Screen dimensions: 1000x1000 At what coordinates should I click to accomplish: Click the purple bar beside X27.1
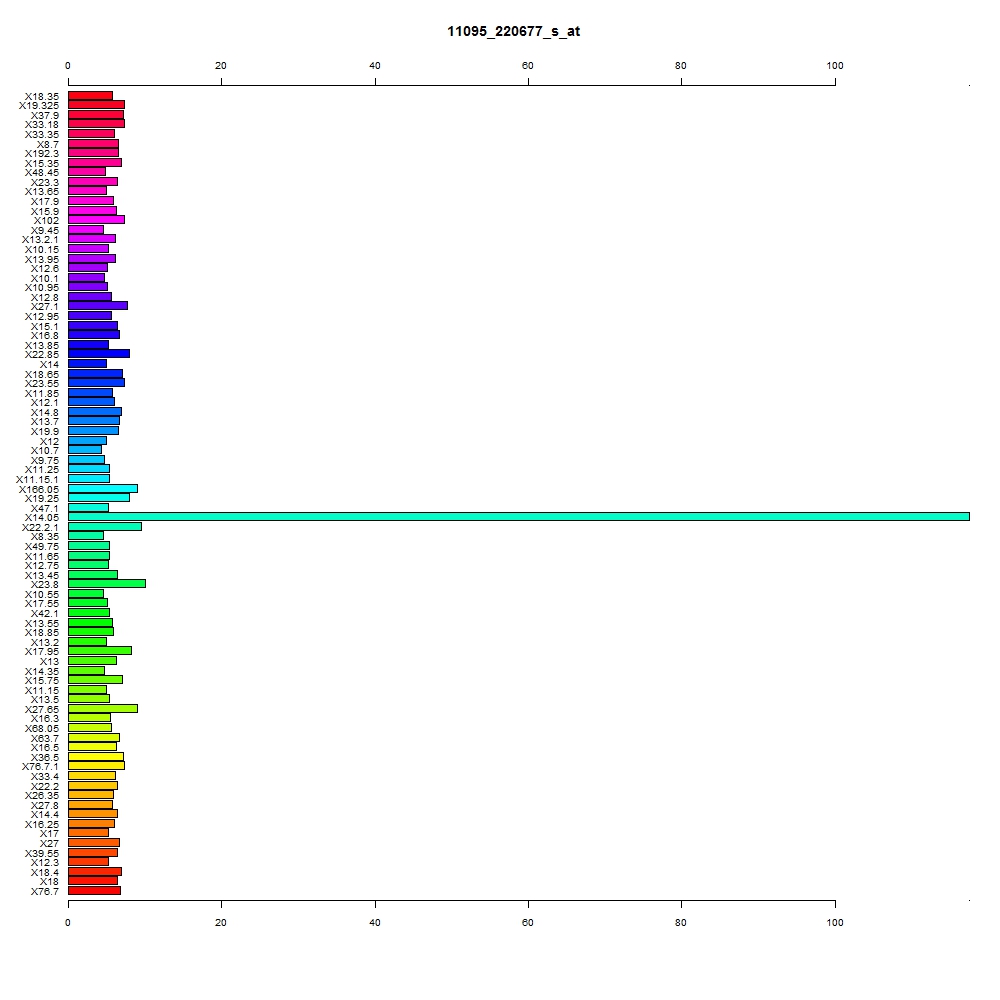98,305
